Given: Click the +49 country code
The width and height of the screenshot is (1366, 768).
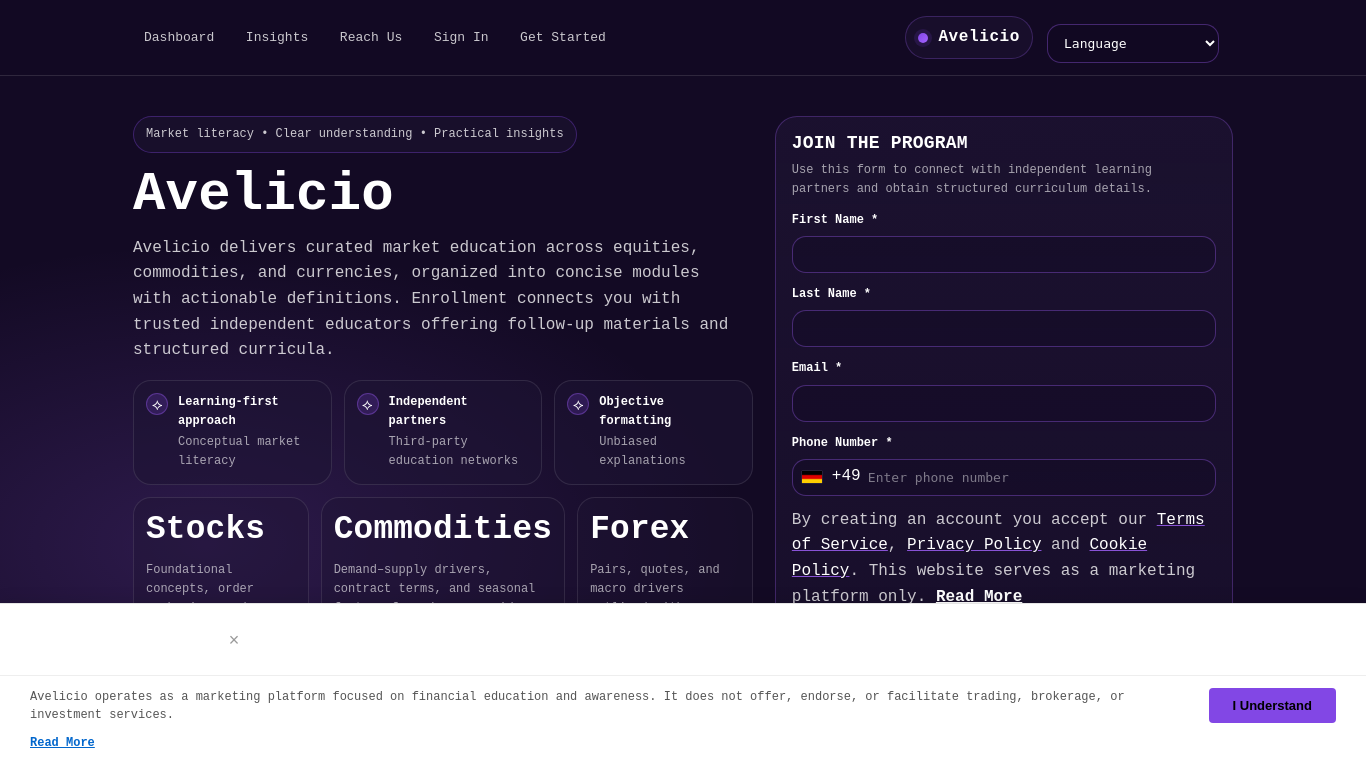Looking at the screenshot, I should coord(846,476).
